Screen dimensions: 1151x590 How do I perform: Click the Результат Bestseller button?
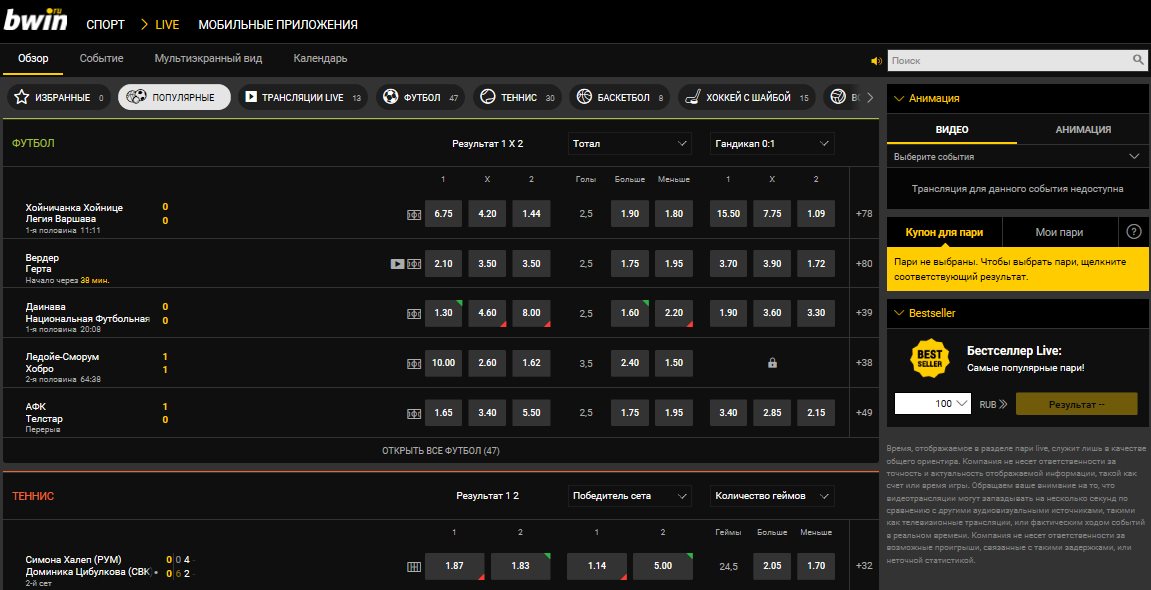click(x=1076, y=404)
